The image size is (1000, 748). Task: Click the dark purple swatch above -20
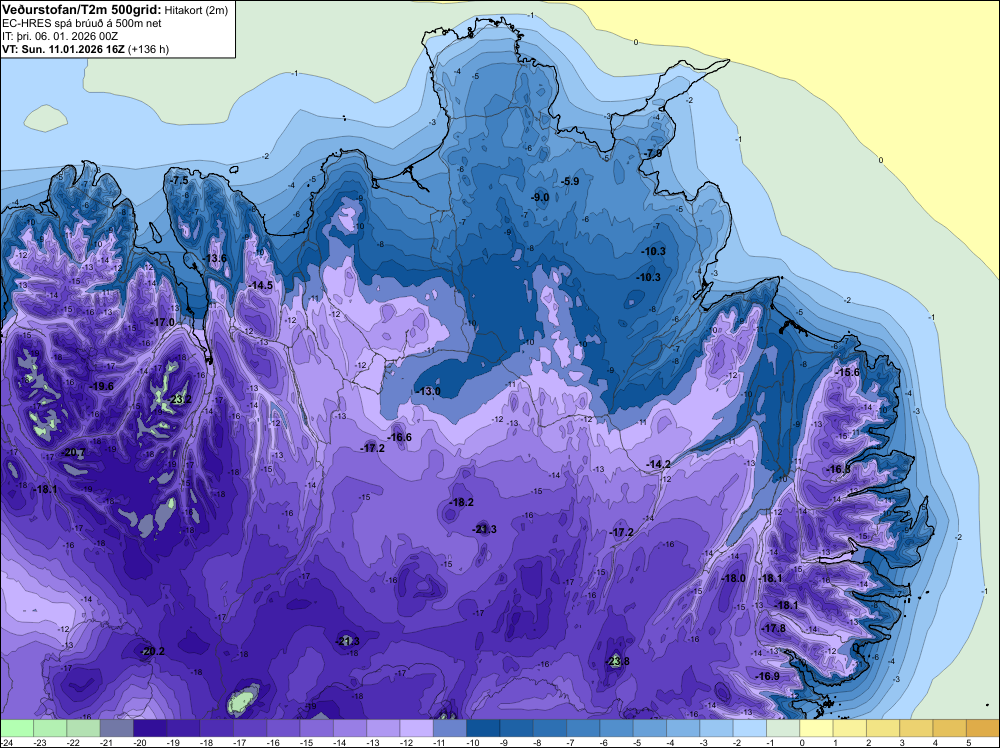pyautogui.click(x=150, y=728)
